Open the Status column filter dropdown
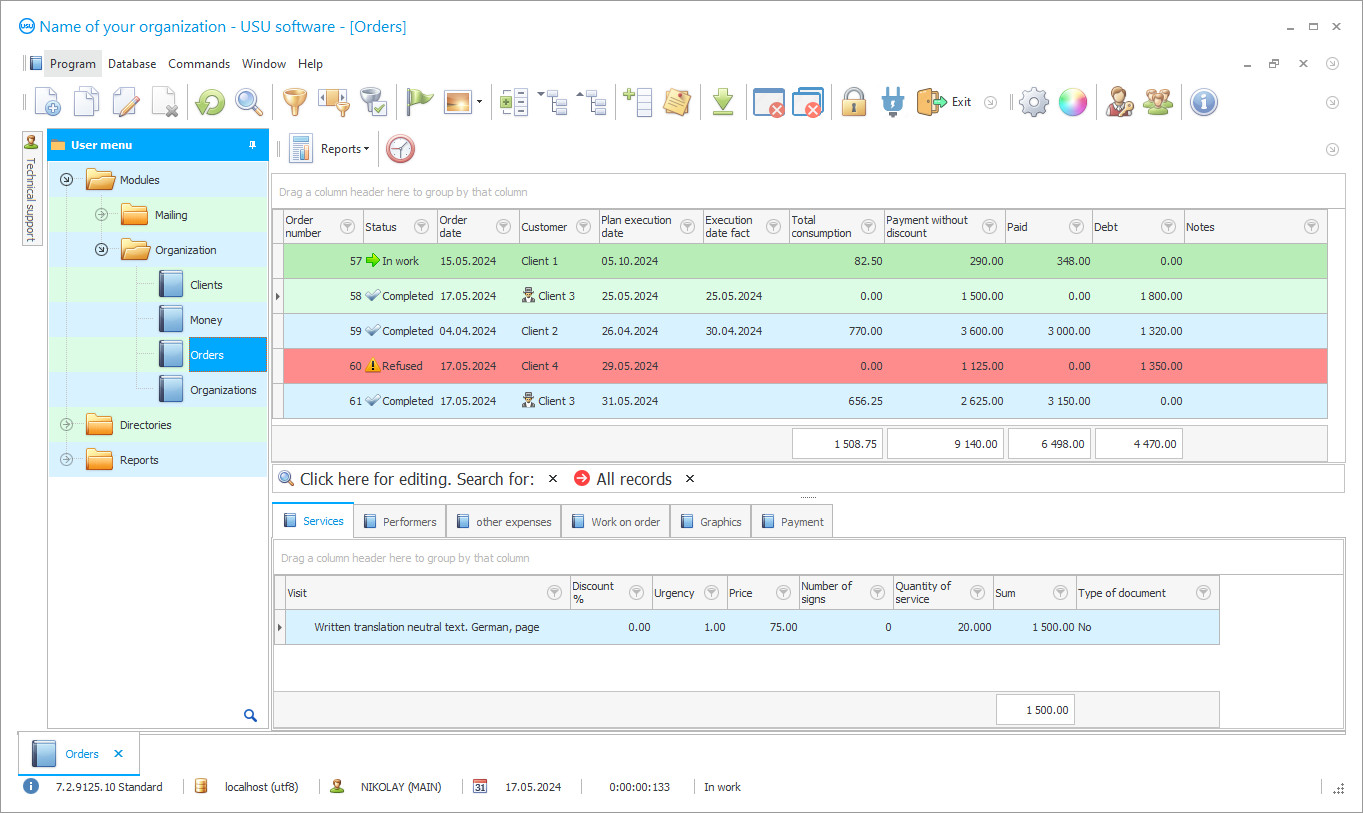Screen dimensions: 1363x813 coord(423,226)
